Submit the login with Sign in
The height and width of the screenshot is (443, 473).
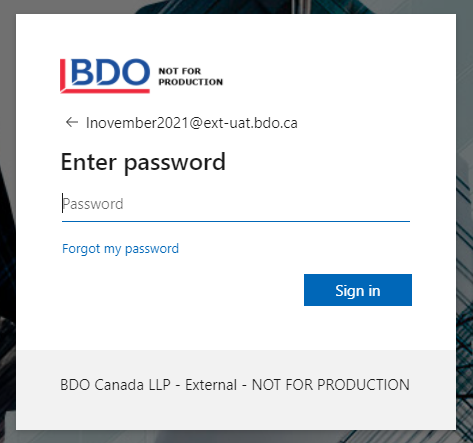coord(358,290)
